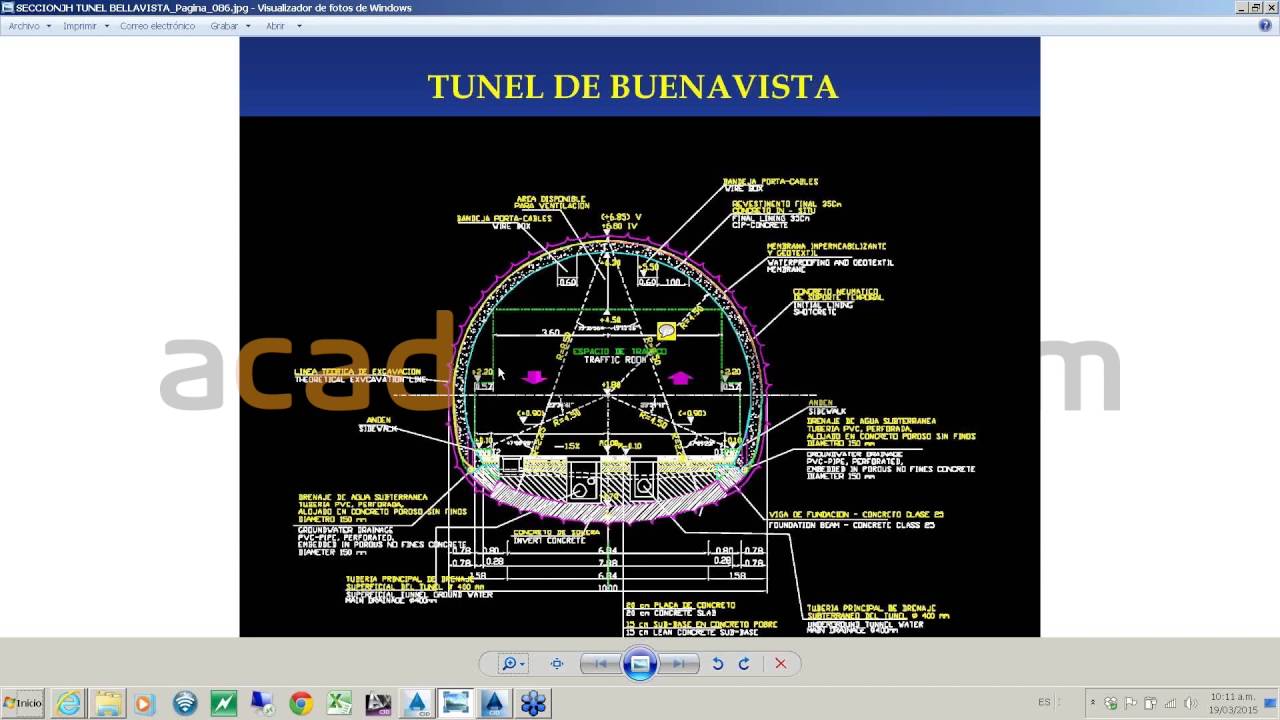Open the volume speaker tray icon

pyautogui.click(x=1190, y=703)
